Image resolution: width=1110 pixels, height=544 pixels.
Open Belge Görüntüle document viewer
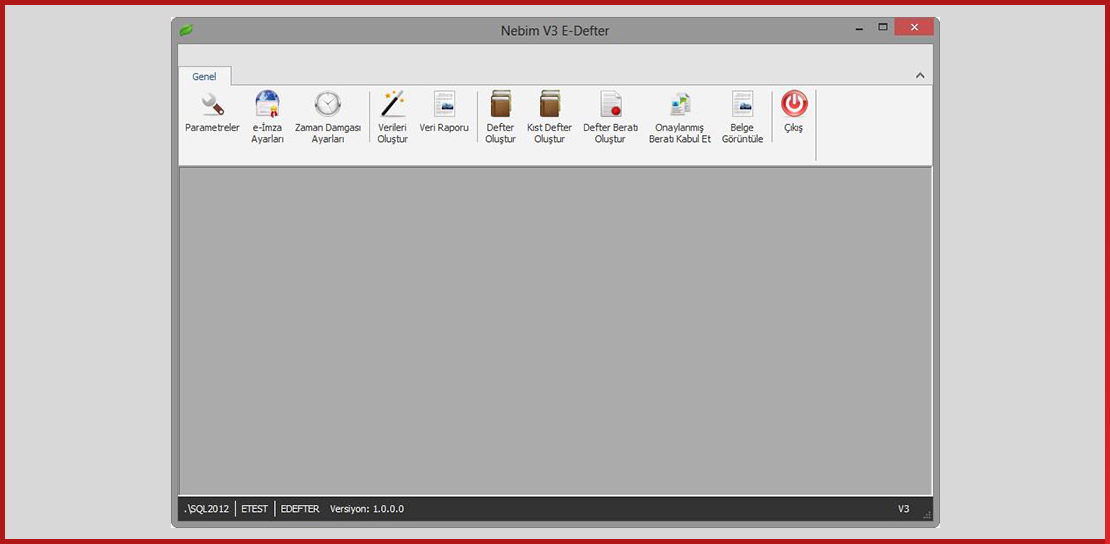coord(742,118)
